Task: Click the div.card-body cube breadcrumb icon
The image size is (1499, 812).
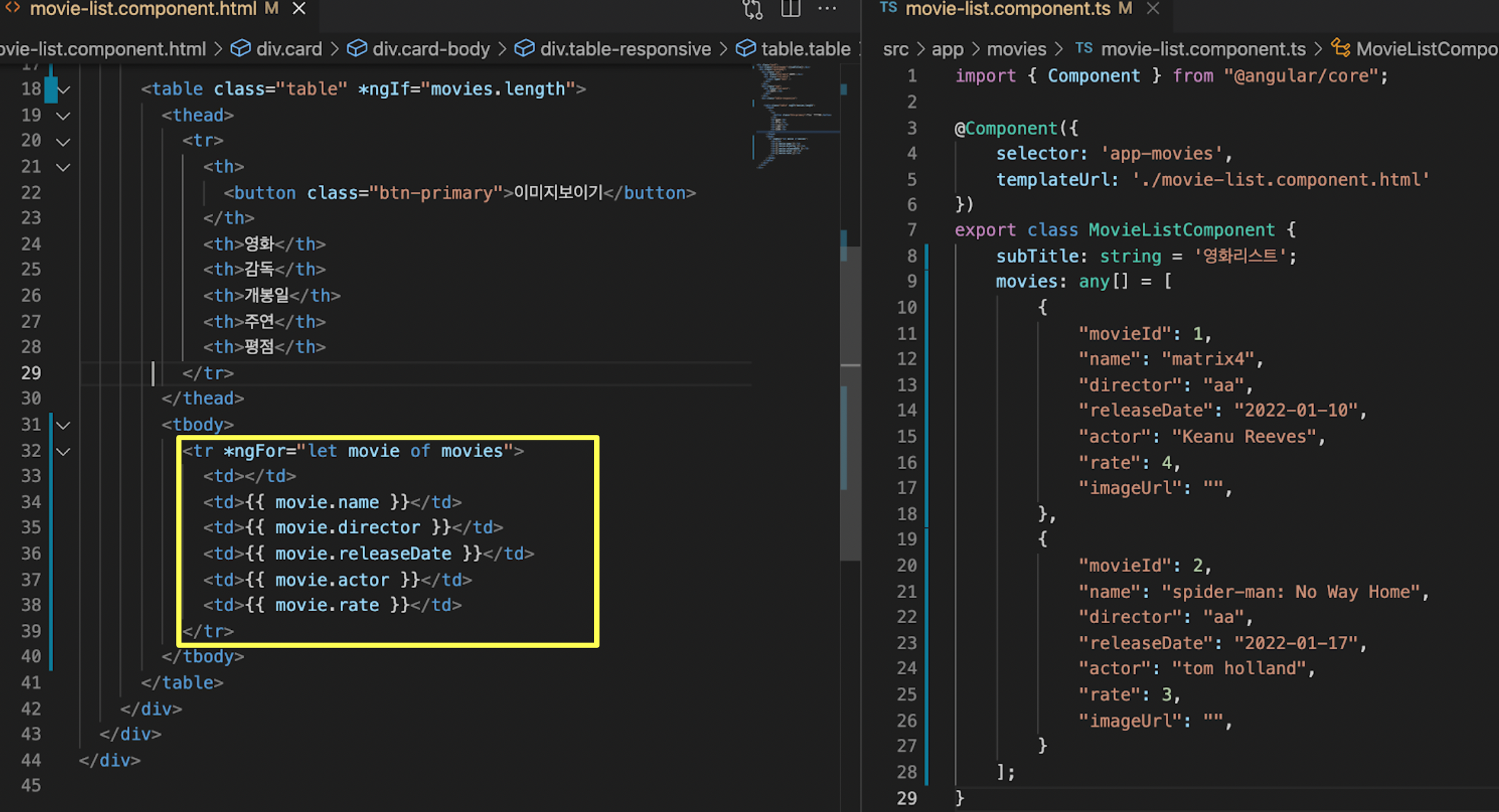Action: (357, 48)
